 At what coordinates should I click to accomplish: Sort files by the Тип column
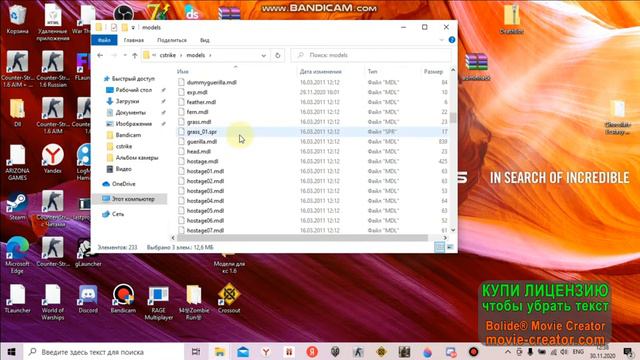coord(372,71)
